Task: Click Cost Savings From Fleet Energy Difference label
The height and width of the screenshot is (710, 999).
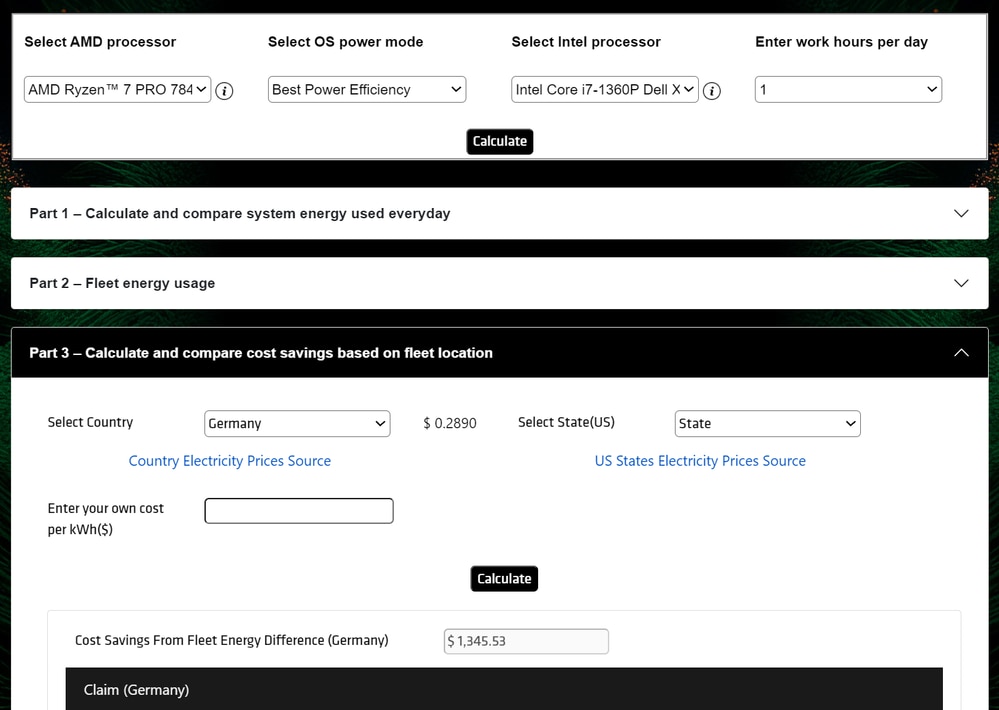Action: (232, 641)
